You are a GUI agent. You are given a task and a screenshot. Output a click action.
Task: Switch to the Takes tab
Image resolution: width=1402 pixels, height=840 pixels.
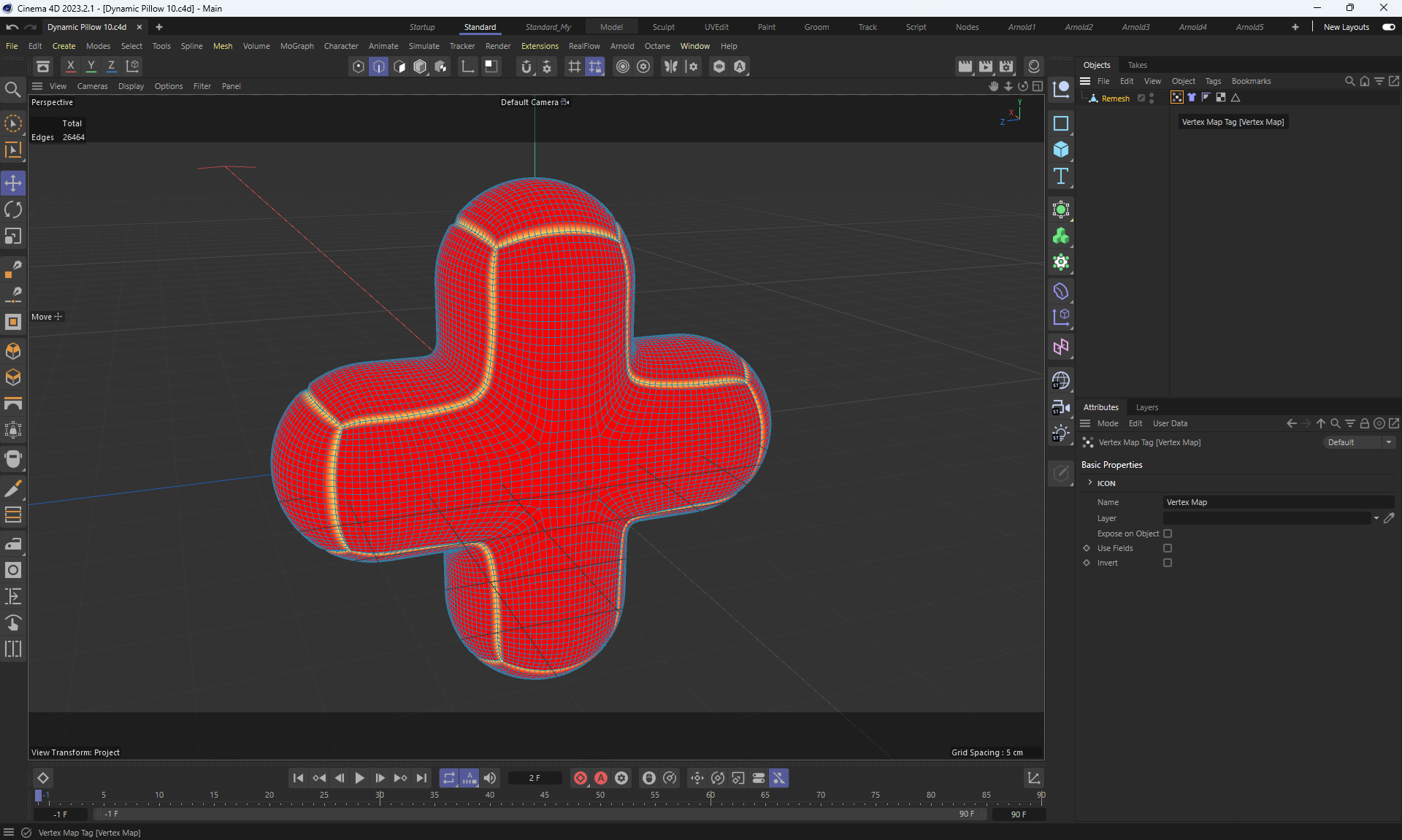point(1137,65)
